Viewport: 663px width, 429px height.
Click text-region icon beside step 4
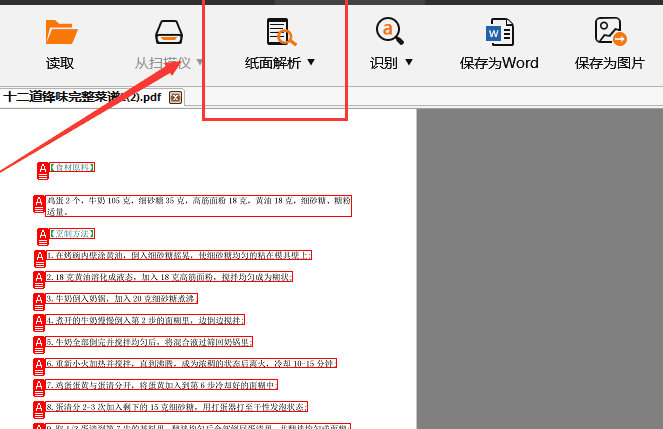39,324
